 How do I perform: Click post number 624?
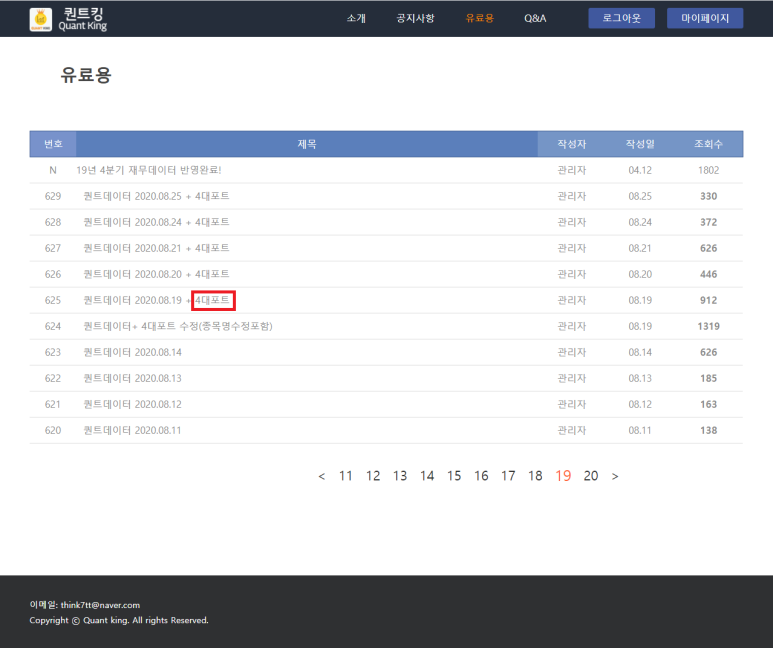(x=53, y=326)
